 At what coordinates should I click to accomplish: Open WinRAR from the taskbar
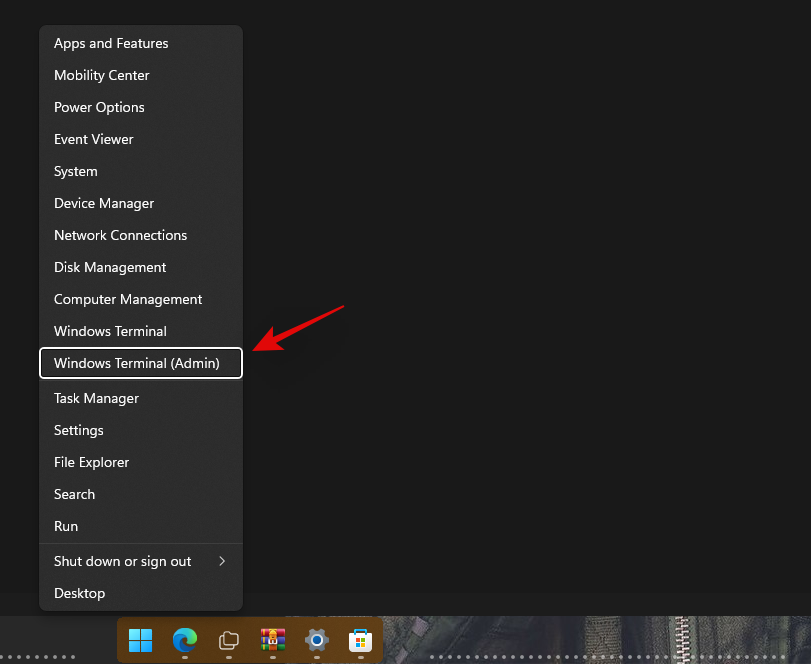pyautogui.click(x=273, y=639)
